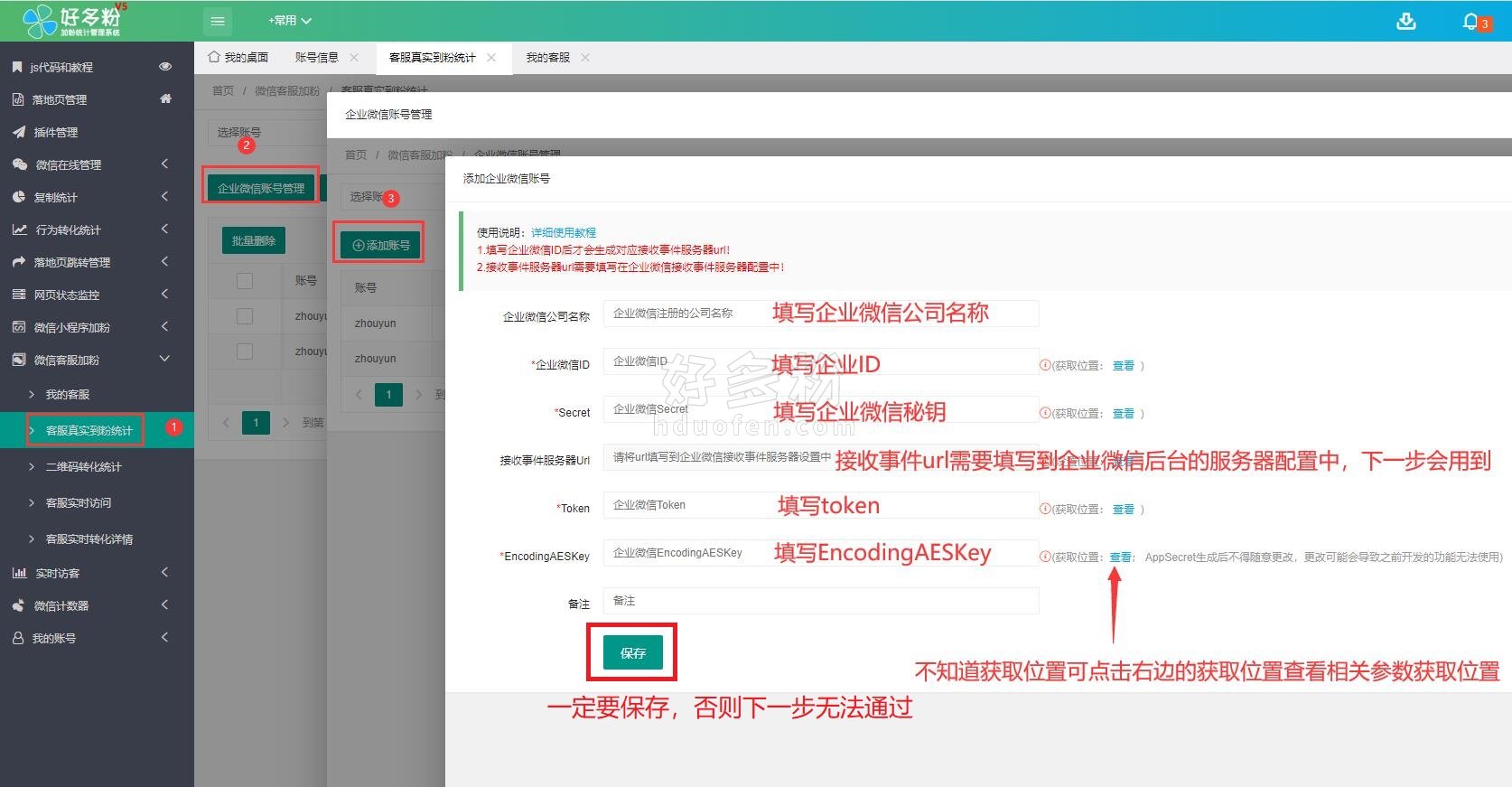Focus the 企业微信EncodingAESKey input field
This screenshot has height=787, width=1512.
click(x=821, y=553)
